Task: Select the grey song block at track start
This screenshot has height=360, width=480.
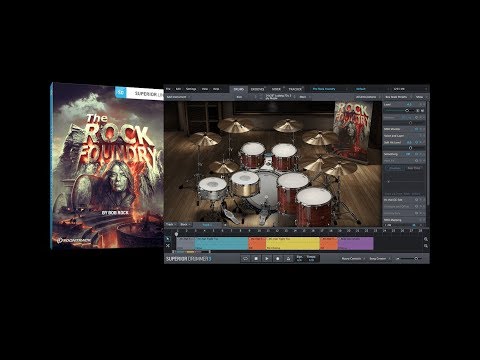Action: click(x=185, y=243)
